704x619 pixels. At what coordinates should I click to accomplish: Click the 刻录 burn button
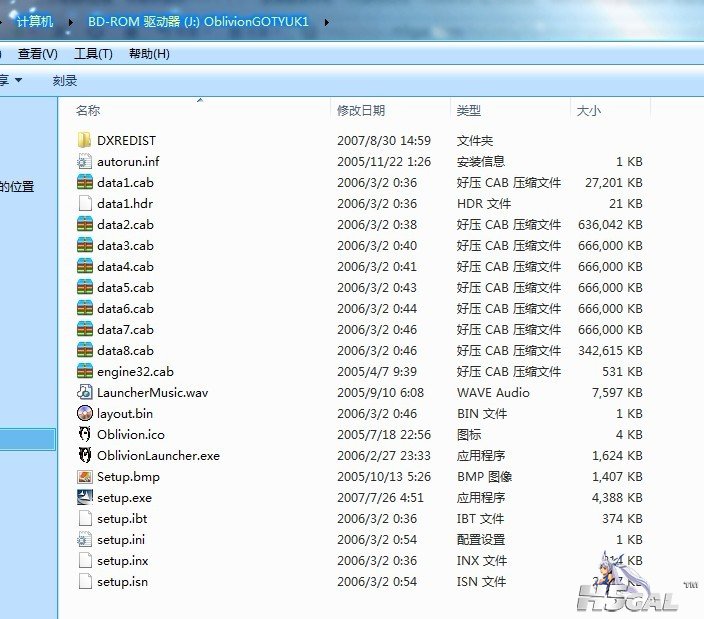tap(65, 81)
